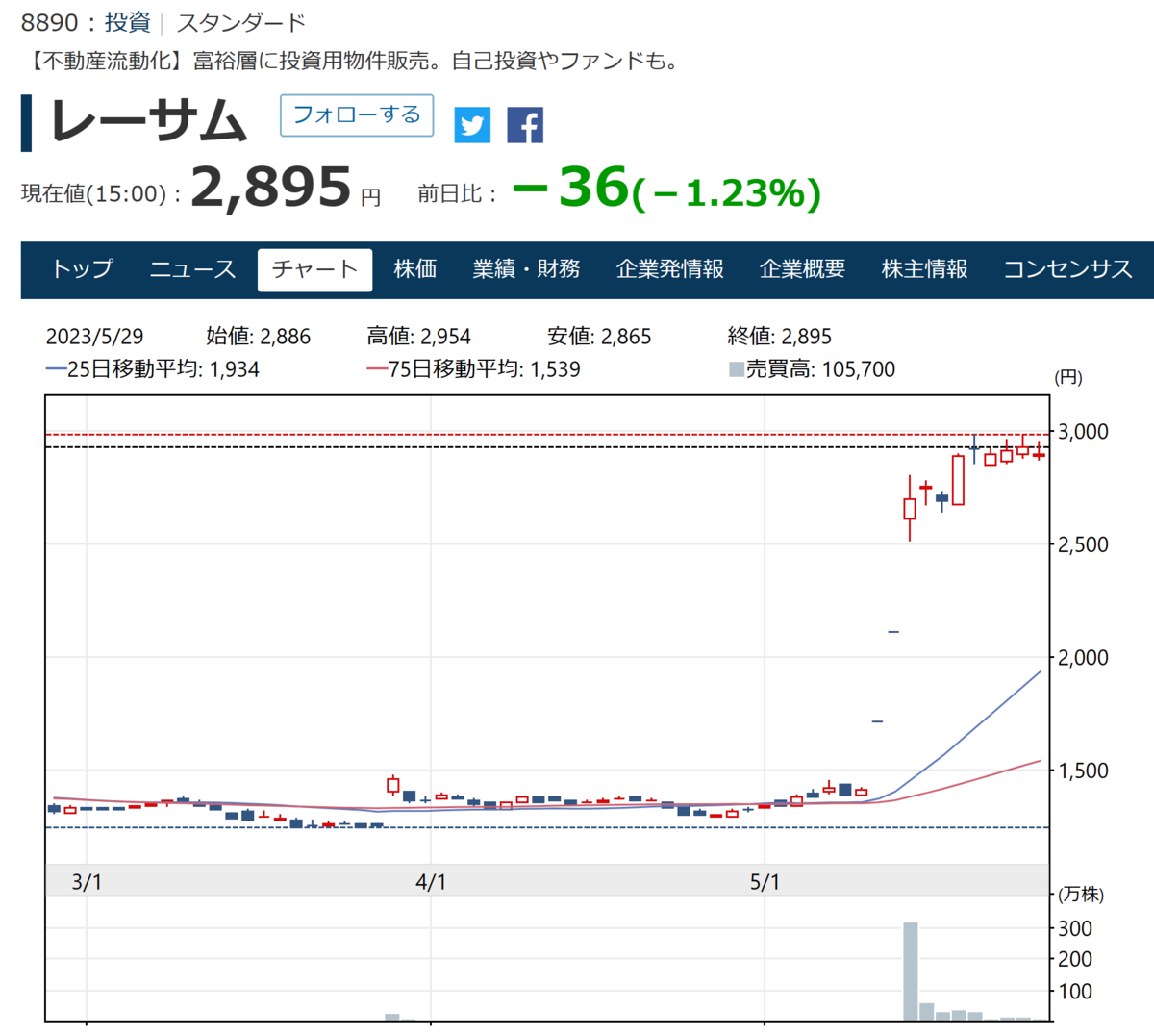Open the 企業概要 tab

[x=803, y=269]
